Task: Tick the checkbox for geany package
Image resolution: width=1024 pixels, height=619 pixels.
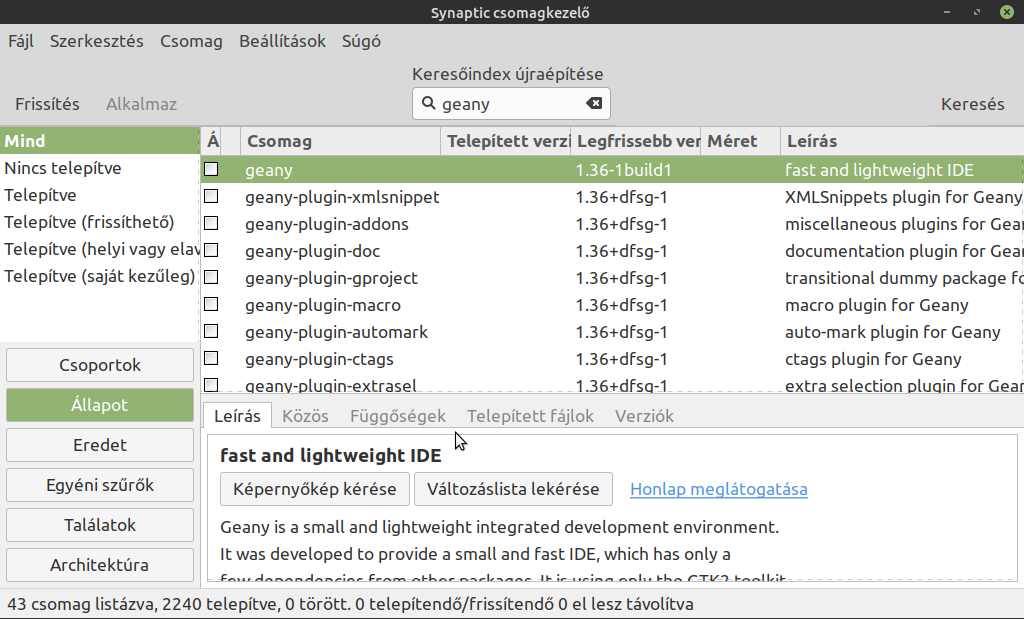Action: tap(211, 169)
